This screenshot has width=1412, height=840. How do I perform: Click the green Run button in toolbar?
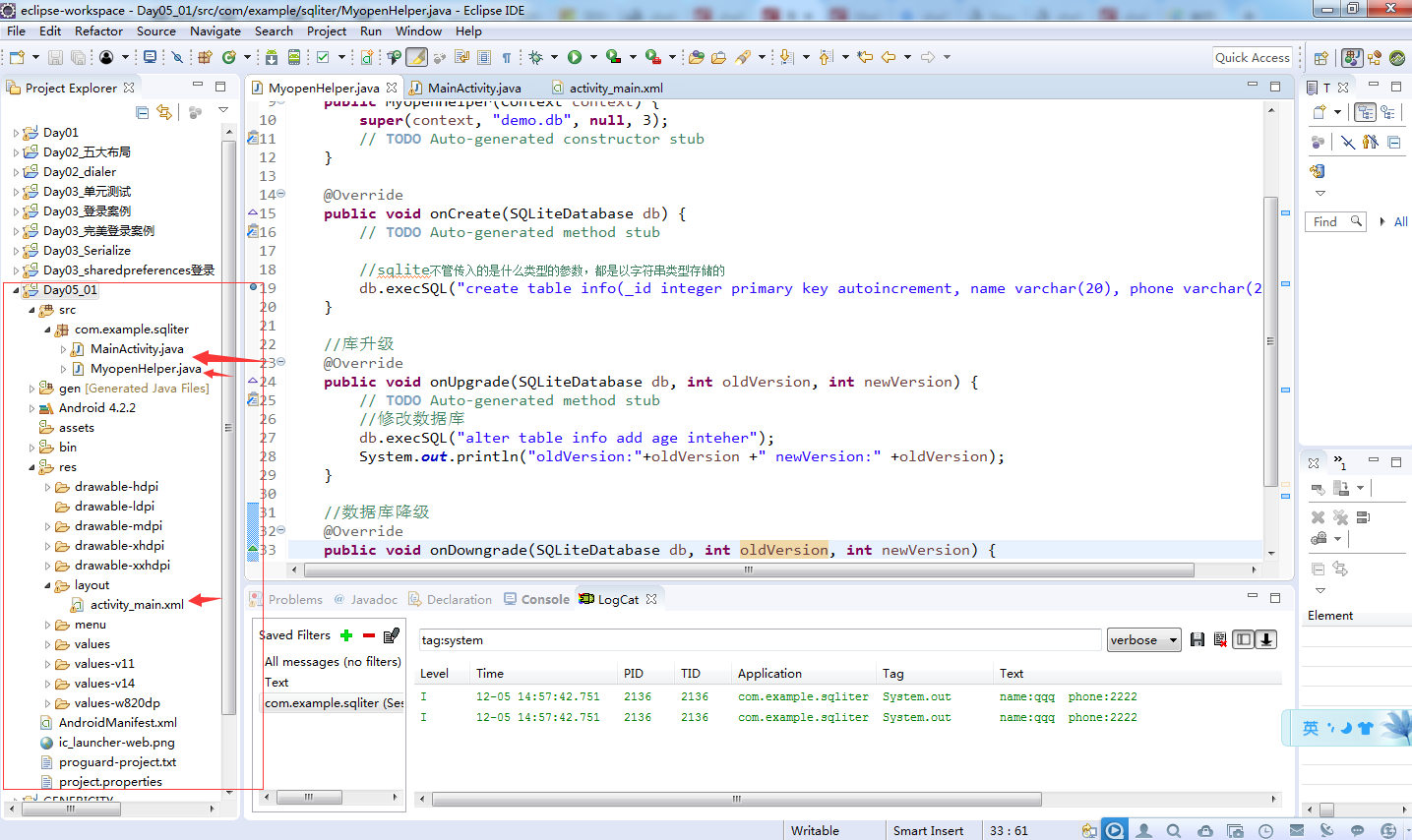pyautogui.click(x=575, y=57)
